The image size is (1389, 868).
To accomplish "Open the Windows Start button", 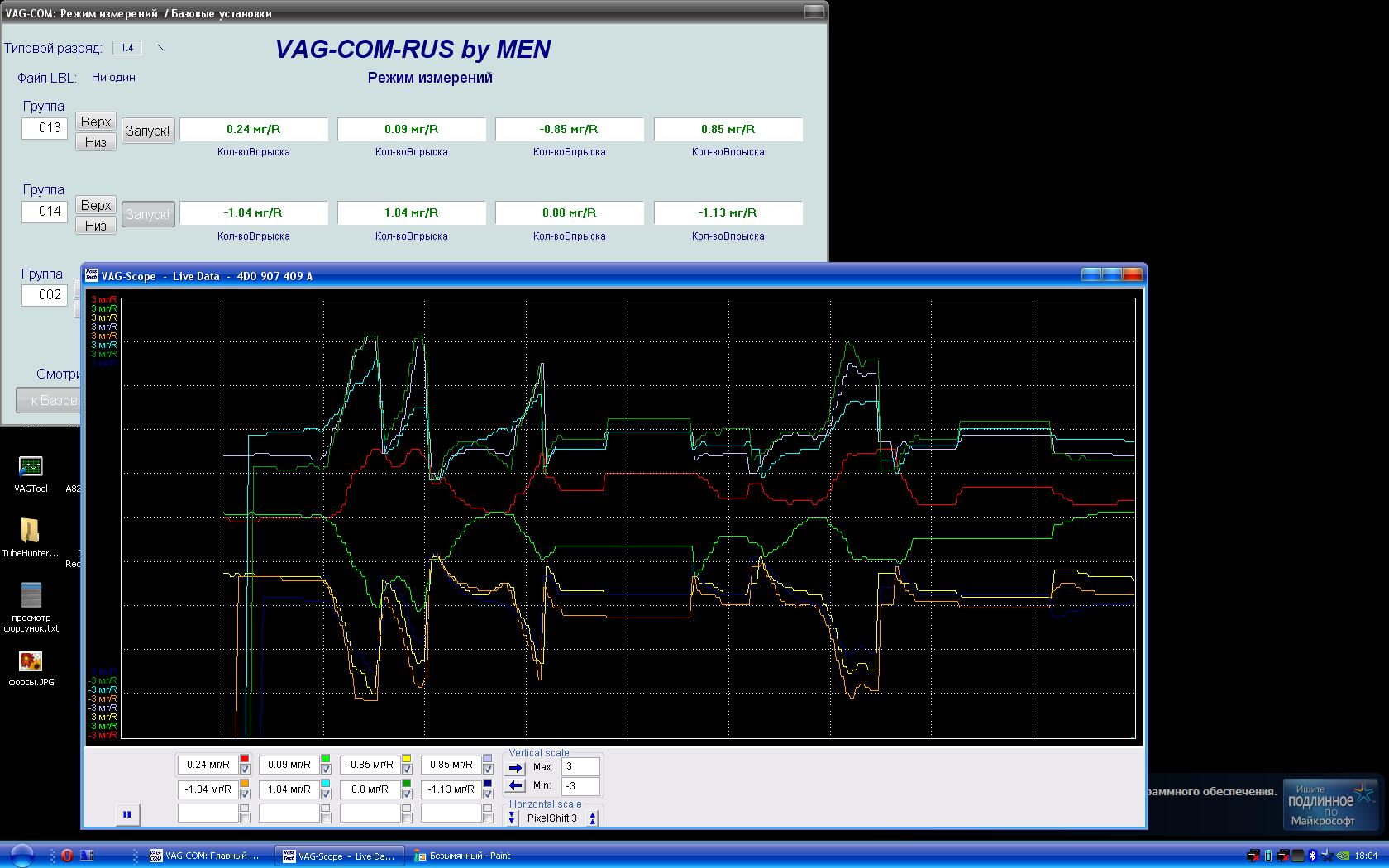I will click(21, 856).
